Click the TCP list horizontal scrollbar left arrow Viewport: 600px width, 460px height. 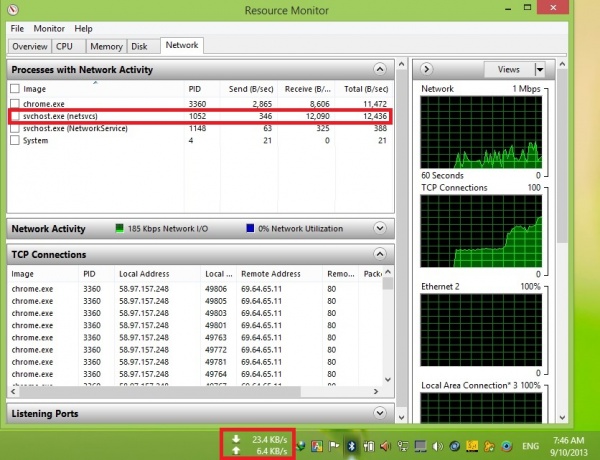point(13,391)
